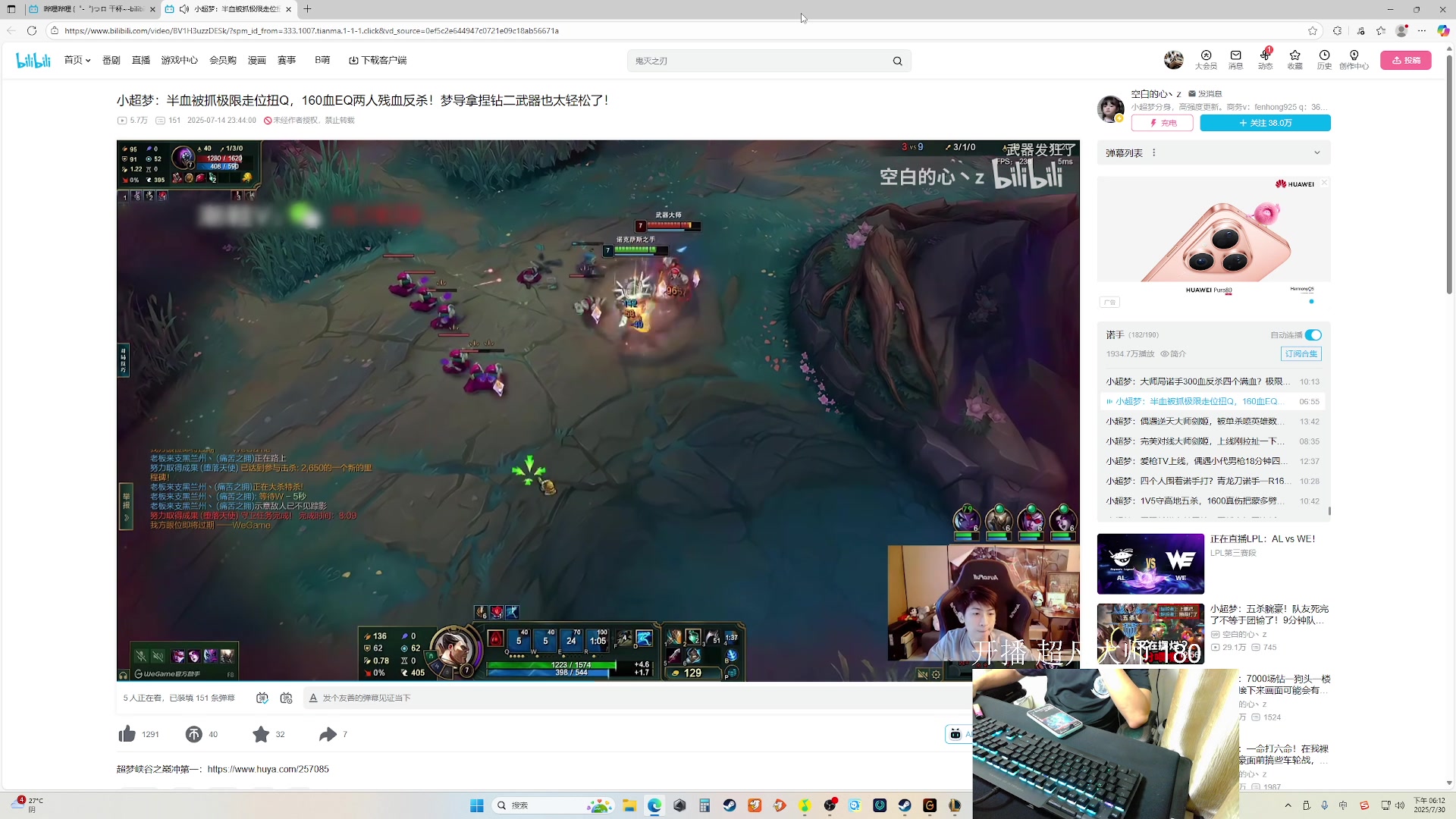The height and width of the screenshot is (819, 1456).
Task: Open the 五杀 recommended video thumbnail
Action: click(1150, 634)
